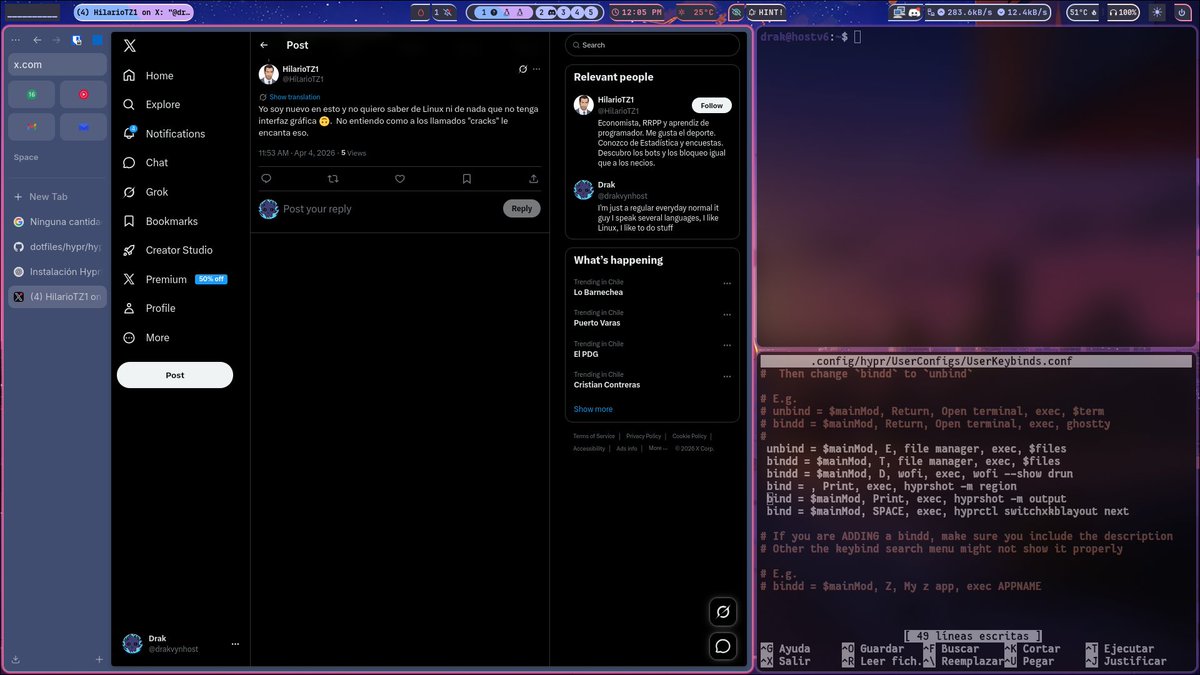Click the x.com address bar
The height and width of the screenshot is (675, 1200).
[x=57, y=64]
